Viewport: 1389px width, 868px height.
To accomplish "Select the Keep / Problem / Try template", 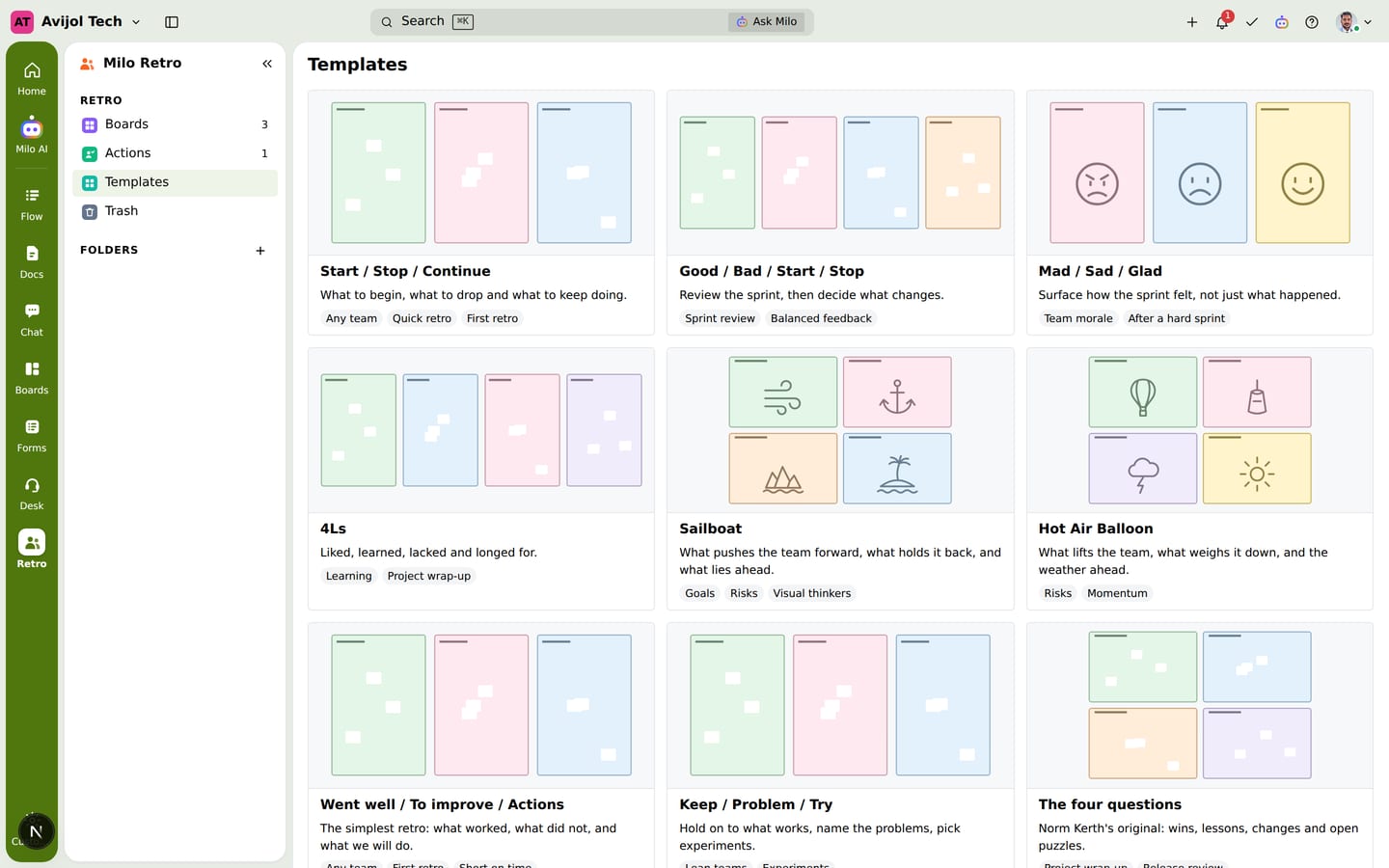I will (x=840, y=745).
